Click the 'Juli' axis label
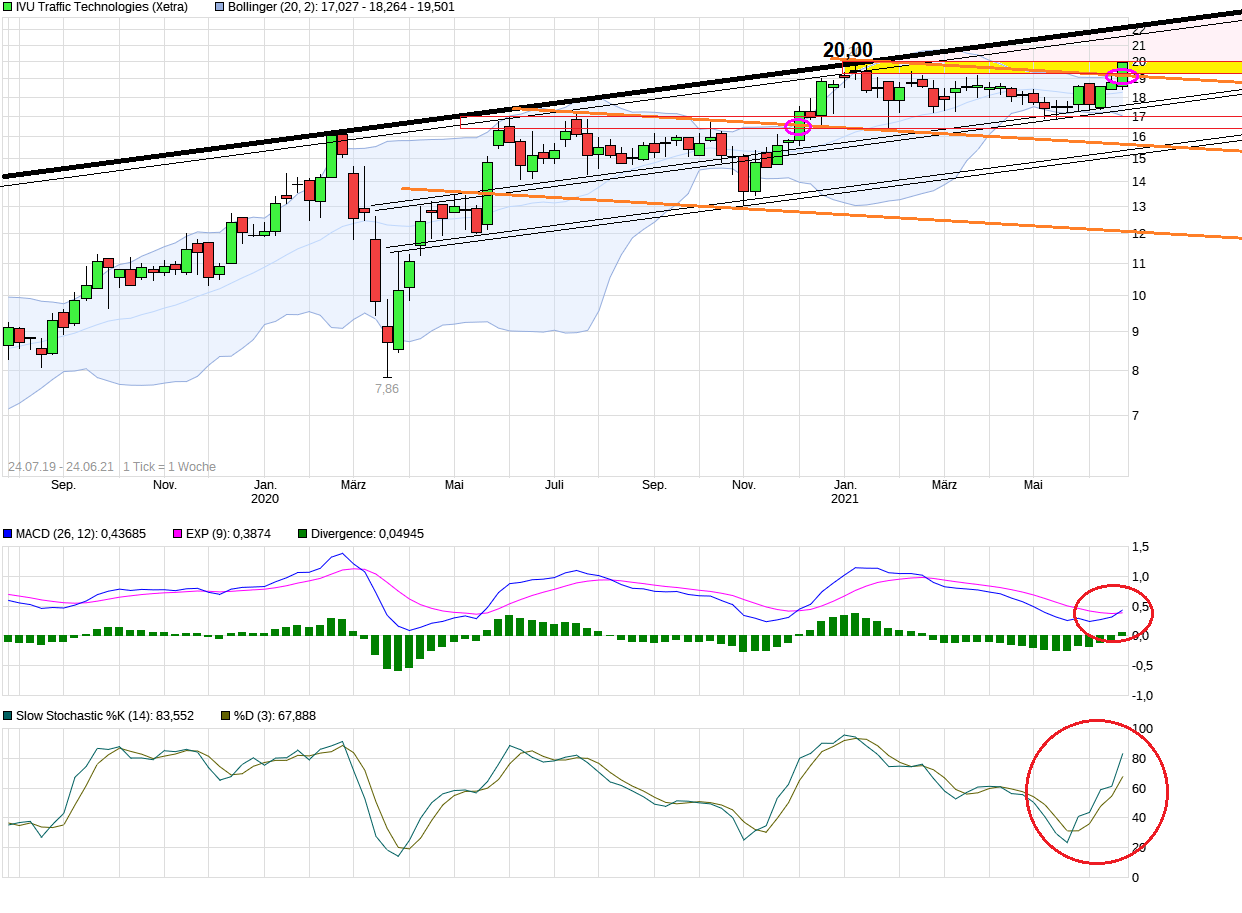Image resolution: width=1242 pixels, height=913 pixels. coord(554,485)
